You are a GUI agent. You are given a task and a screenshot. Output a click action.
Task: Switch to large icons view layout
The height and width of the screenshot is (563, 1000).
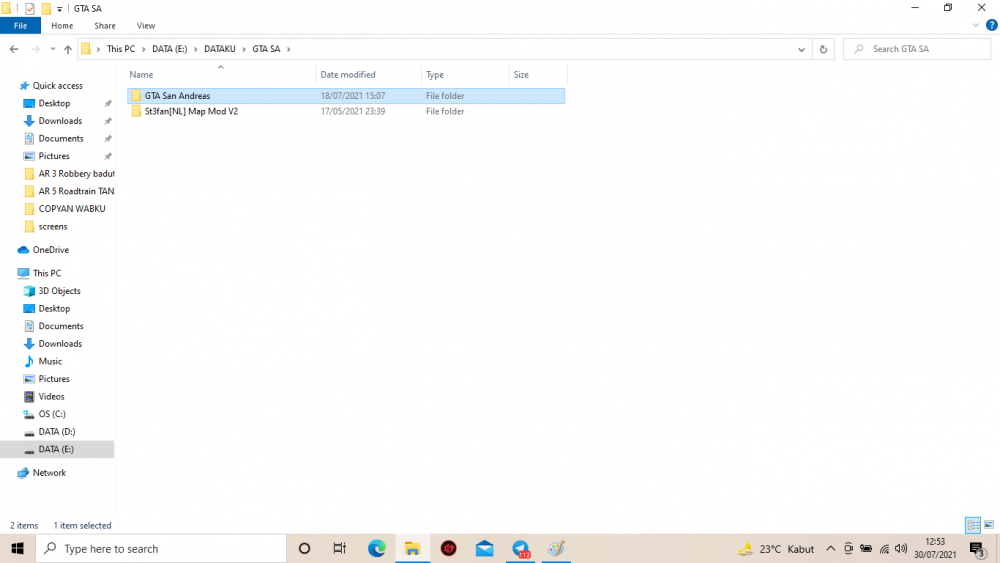pos(989,525)
